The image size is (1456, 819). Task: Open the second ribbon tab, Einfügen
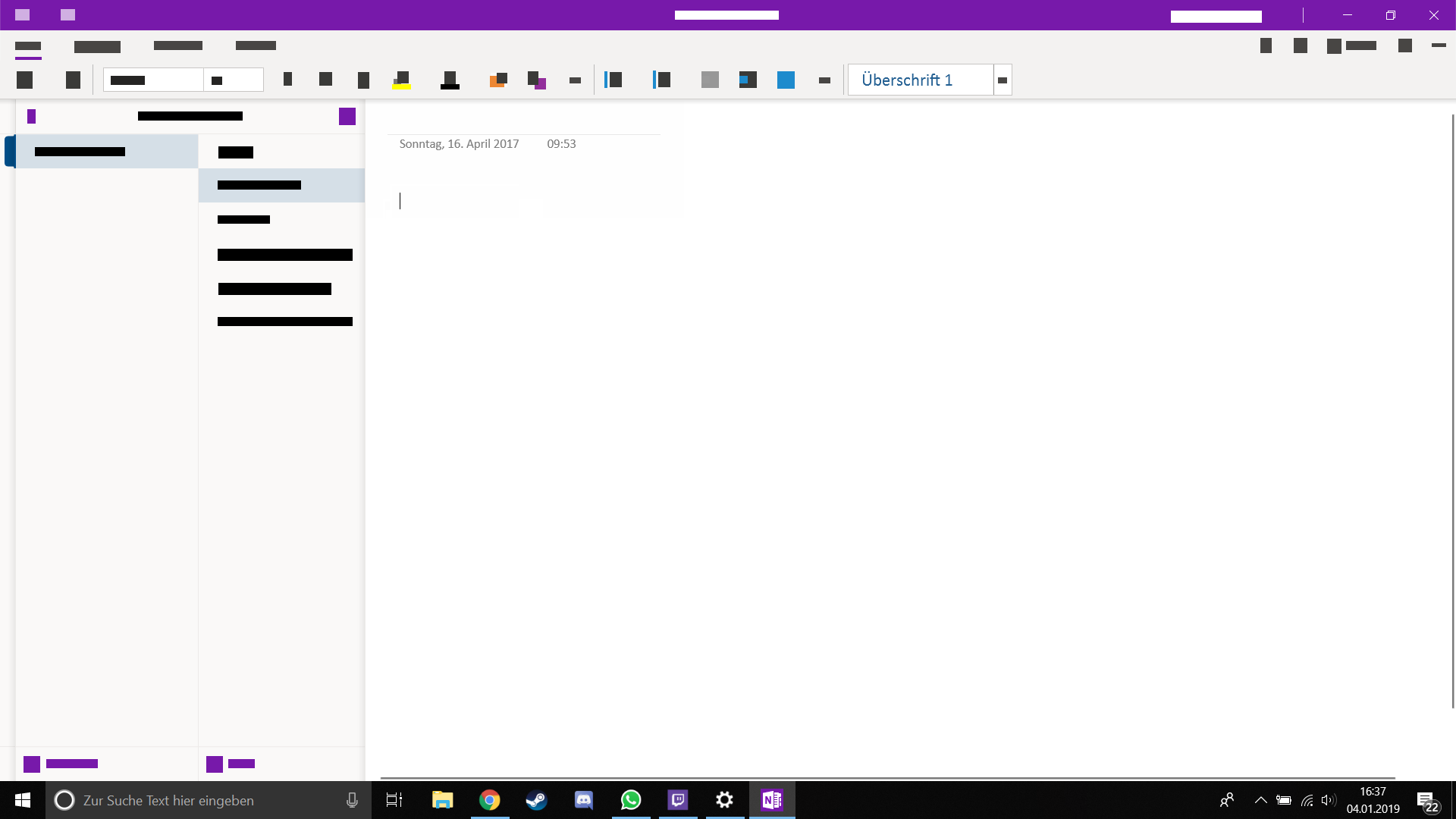(97, 46)
